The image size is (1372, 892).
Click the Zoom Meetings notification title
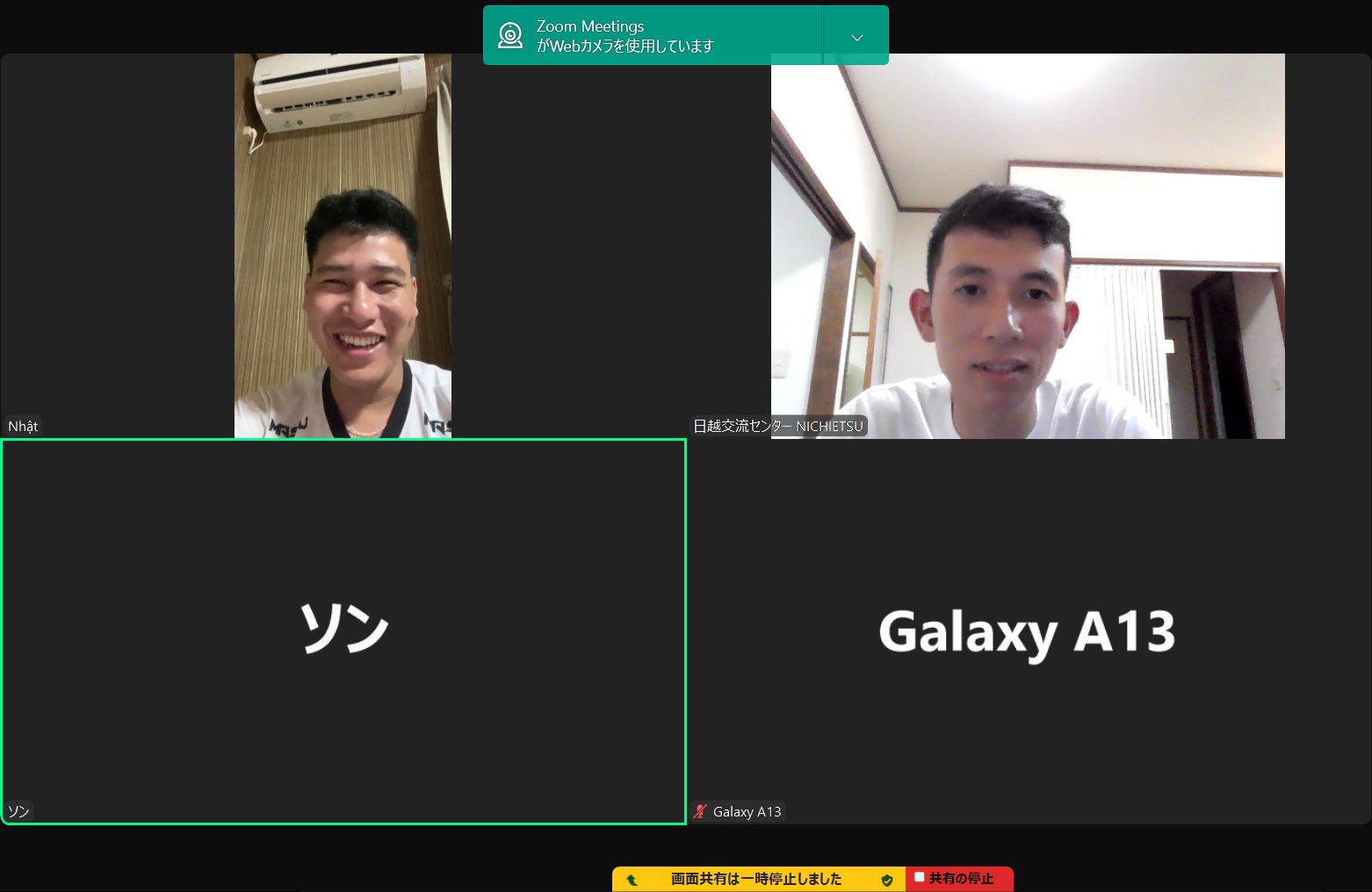pyautogui.click(x=590, y=26)
